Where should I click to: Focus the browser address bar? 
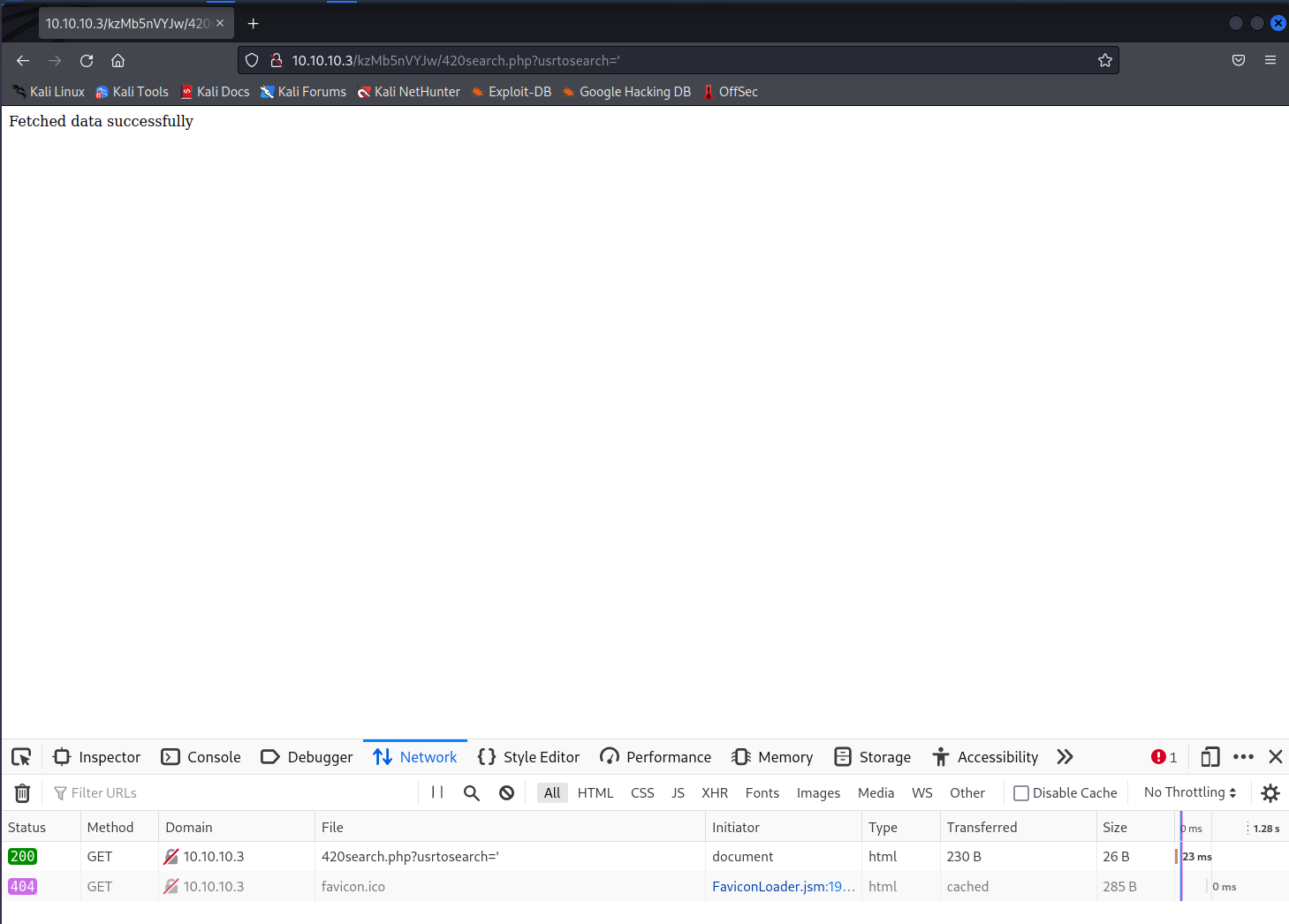coord(679,60)
